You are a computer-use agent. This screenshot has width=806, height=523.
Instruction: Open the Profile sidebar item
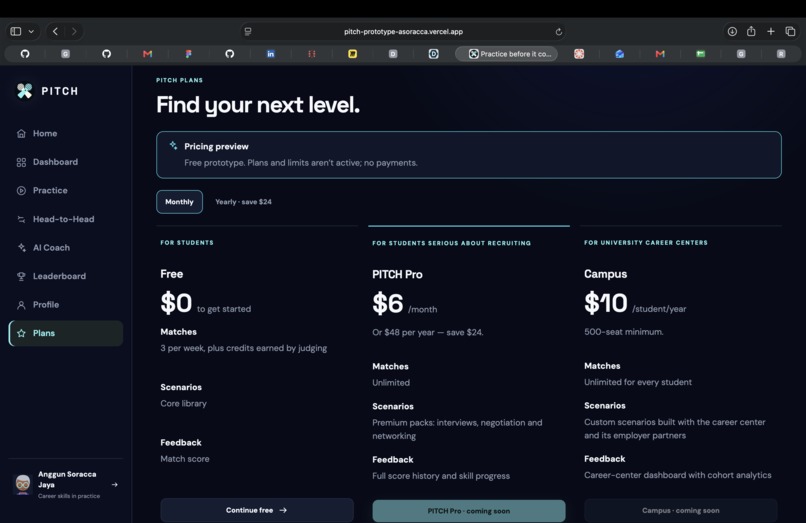pos(66,304)
